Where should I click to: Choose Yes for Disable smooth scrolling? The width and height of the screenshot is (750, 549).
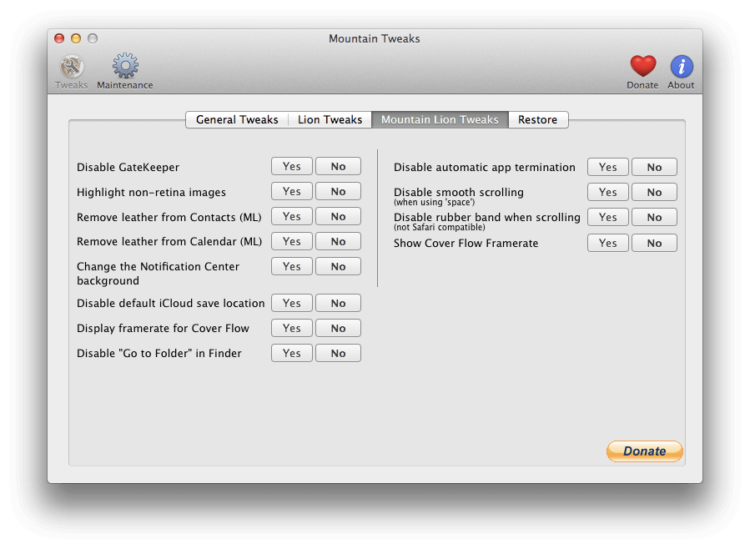coord(608,192)
